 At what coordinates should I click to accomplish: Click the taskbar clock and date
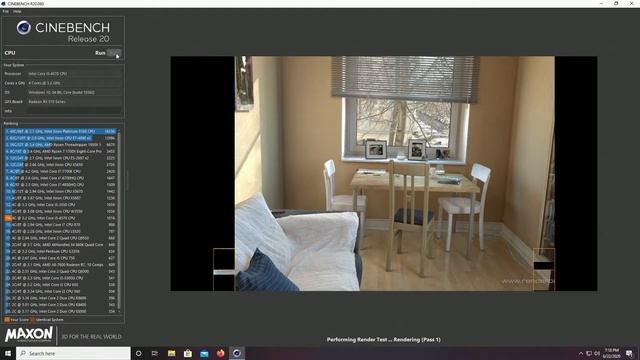(x=611, y=353)
